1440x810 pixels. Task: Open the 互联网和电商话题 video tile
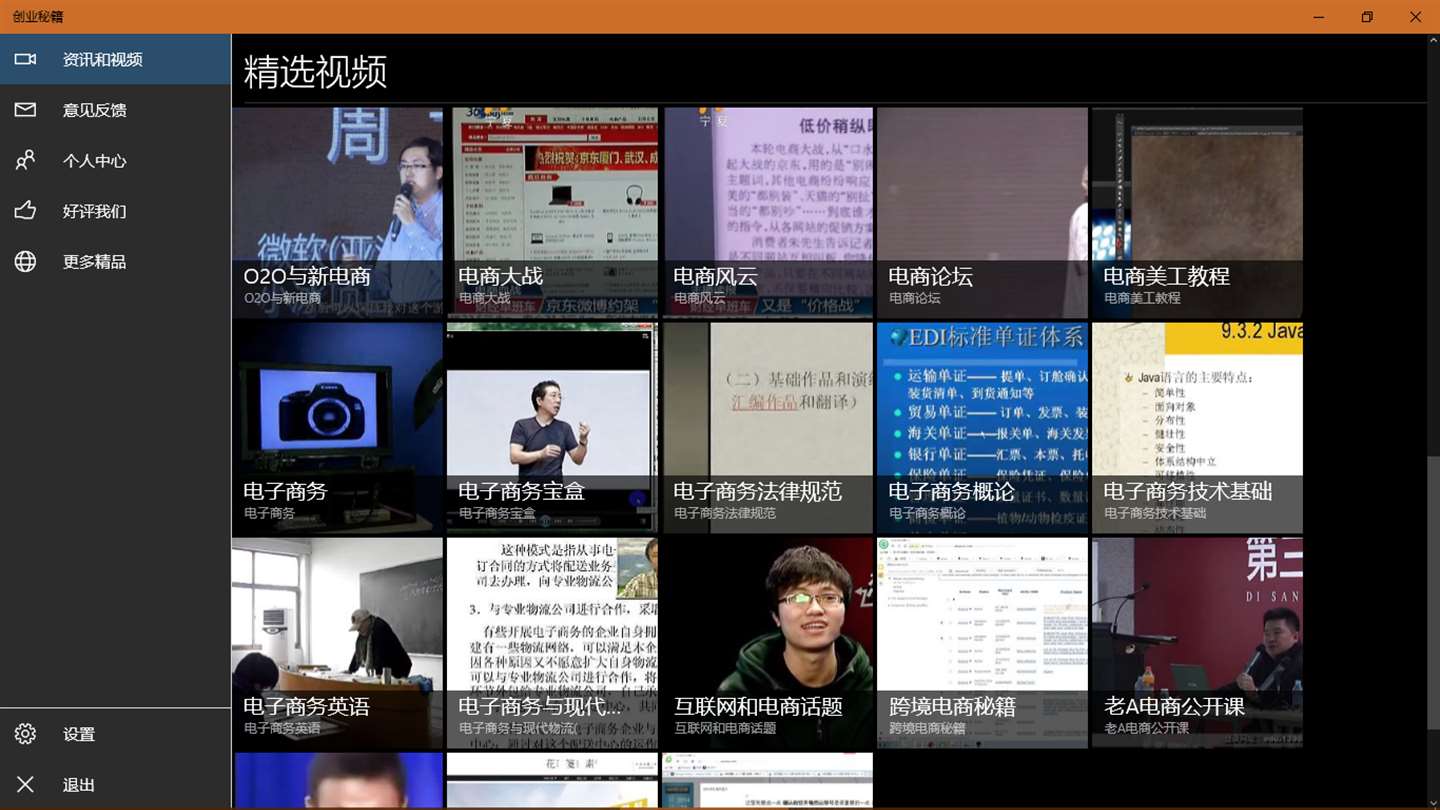tap(767, 643)
